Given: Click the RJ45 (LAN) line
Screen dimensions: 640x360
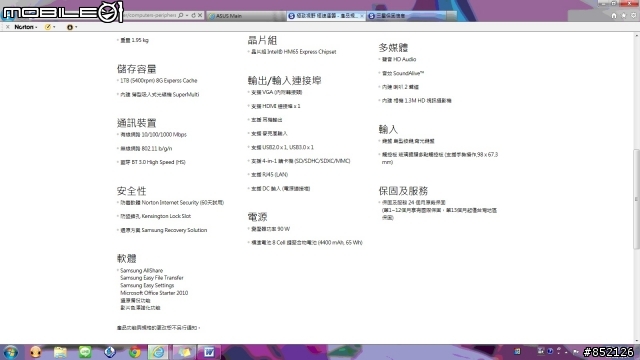Looking at the screenshot, I should 269,175.
